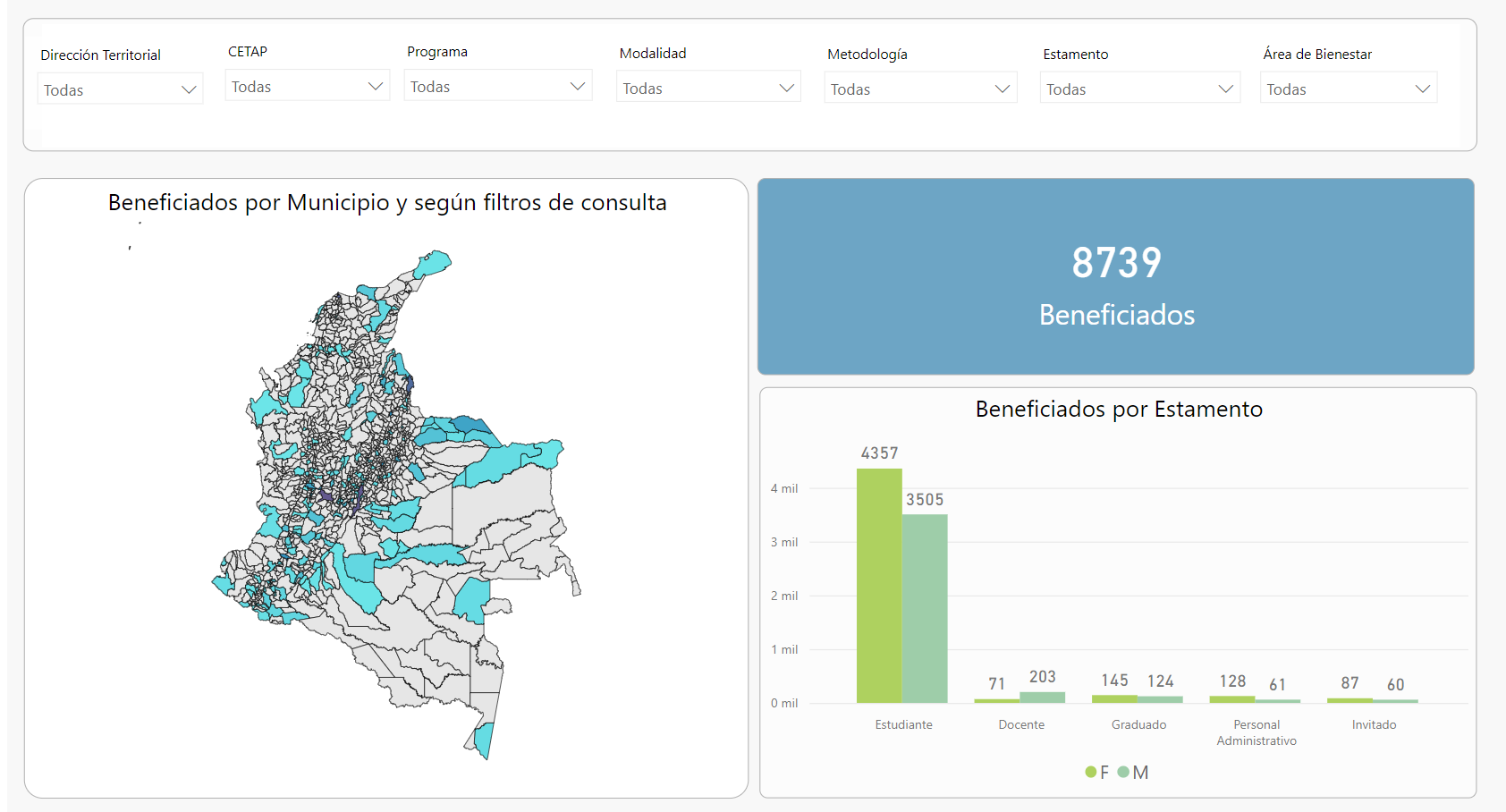Open the Dirección Territorial dropdown

click(120, 90)
